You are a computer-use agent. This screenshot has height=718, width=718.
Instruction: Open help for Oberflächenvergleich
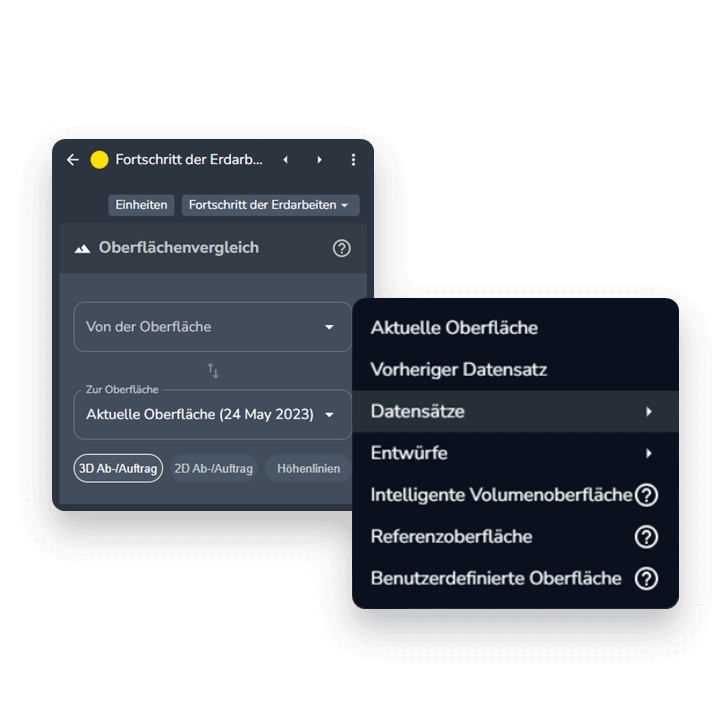click(x=342, y=248)
